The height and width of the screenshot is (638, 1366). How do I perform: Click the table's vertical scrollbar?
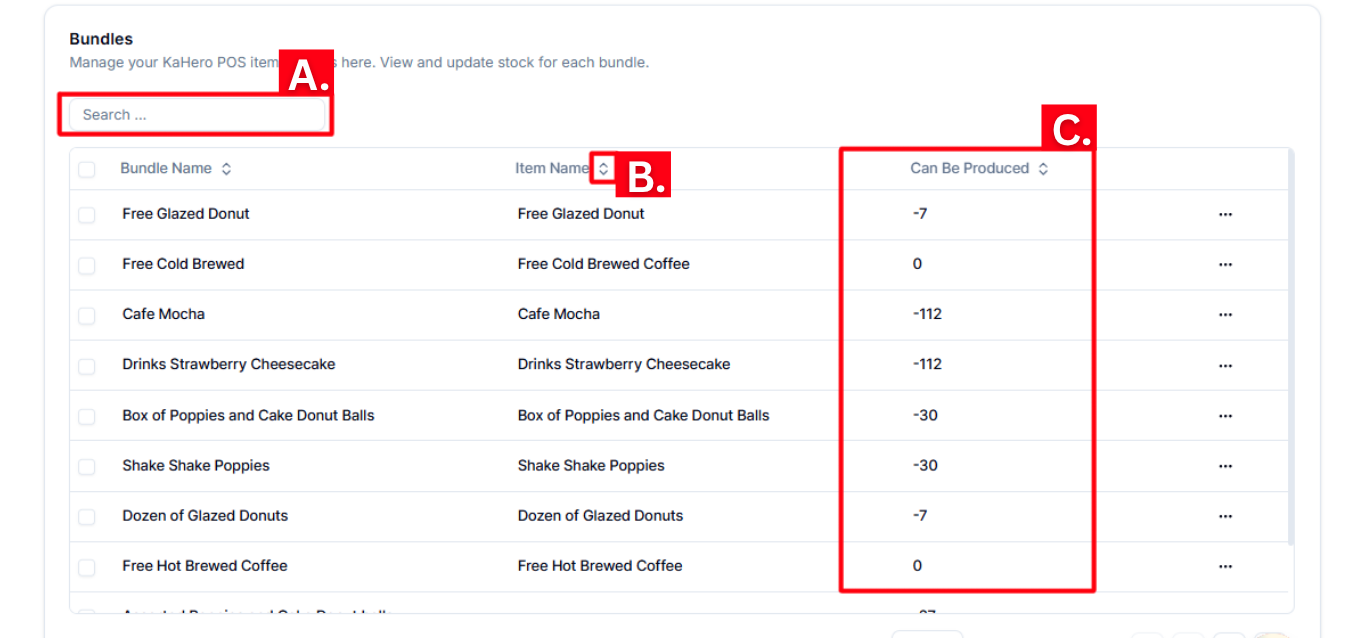click(1292, 350)
